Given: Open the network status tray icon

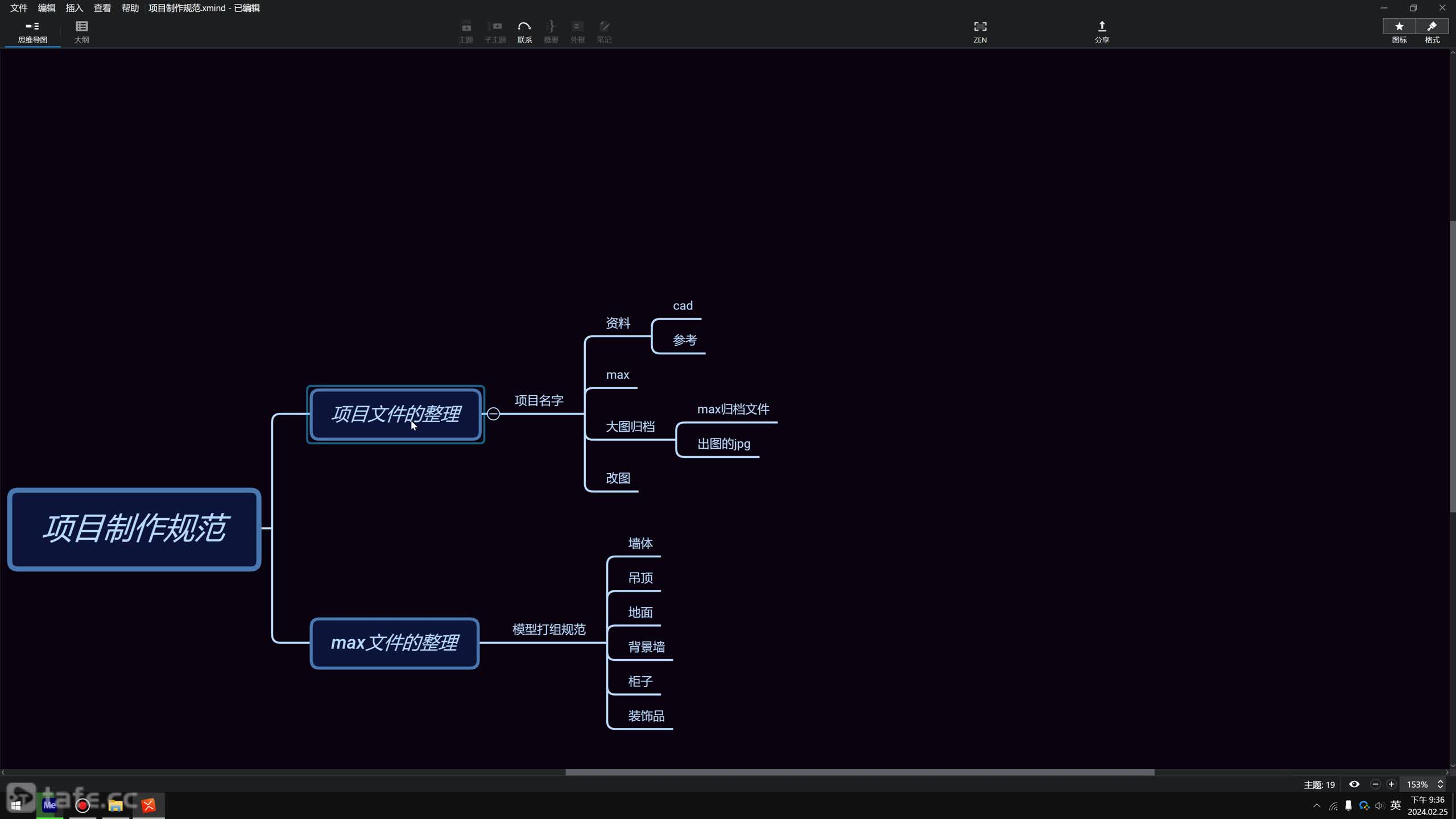Looking at the screenshot, I should pos(1334,805).
